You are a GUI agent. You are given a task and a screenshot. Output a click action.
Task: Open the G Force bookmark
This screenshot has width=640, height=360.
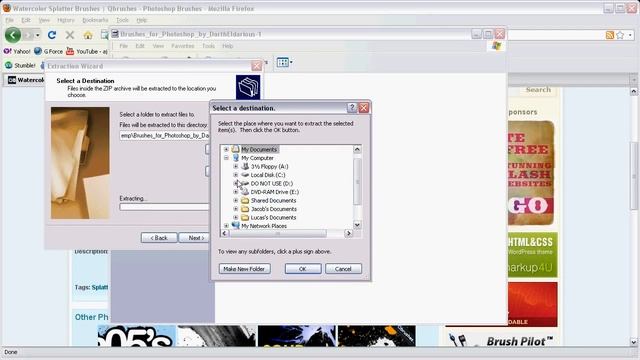49,51
